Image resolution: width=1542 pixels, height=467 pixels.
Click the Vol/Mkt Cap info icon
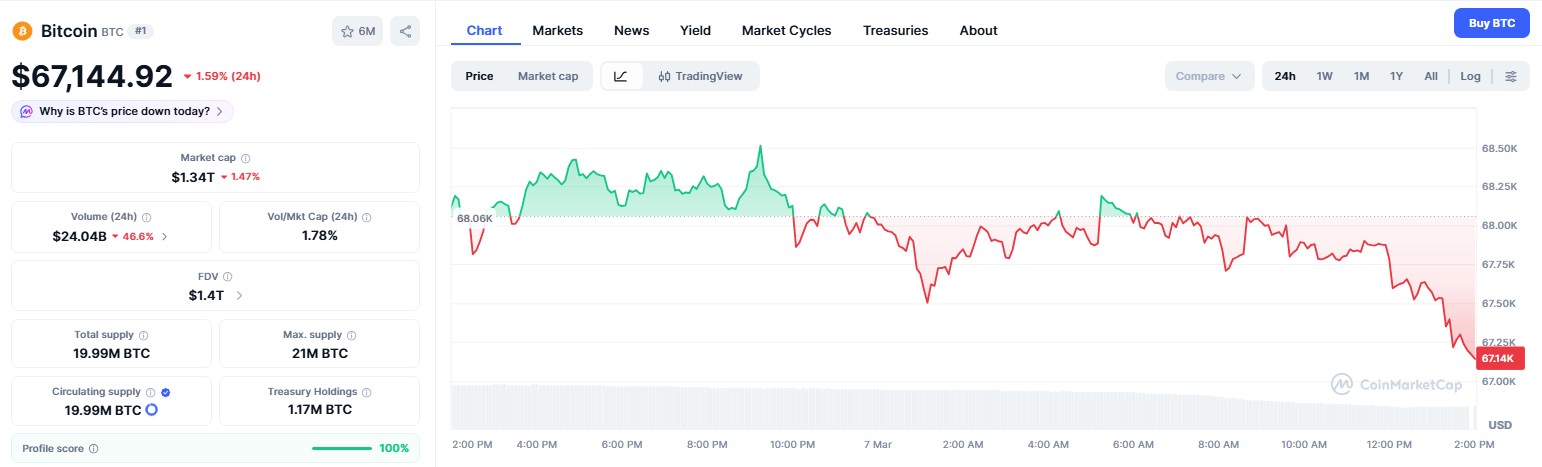coord(367,217)
